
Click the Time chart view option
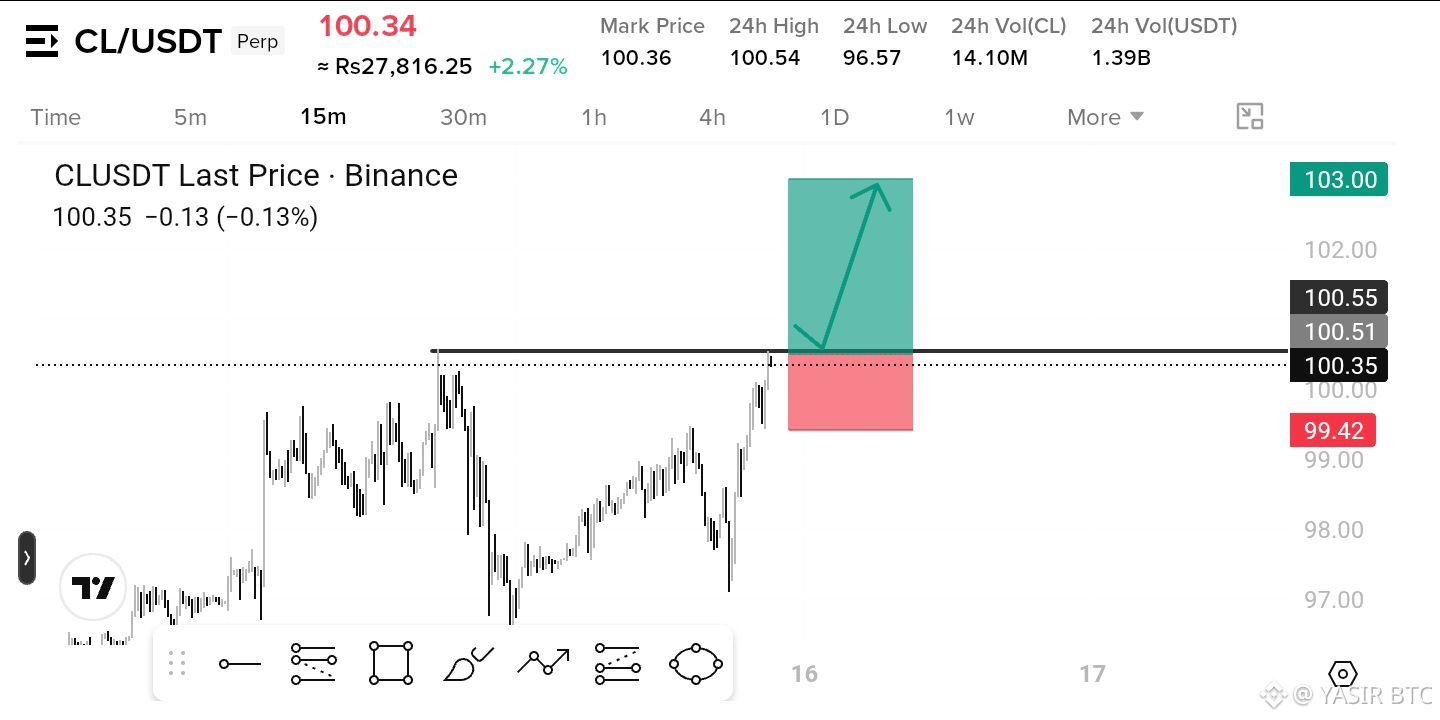click(55, 117)
